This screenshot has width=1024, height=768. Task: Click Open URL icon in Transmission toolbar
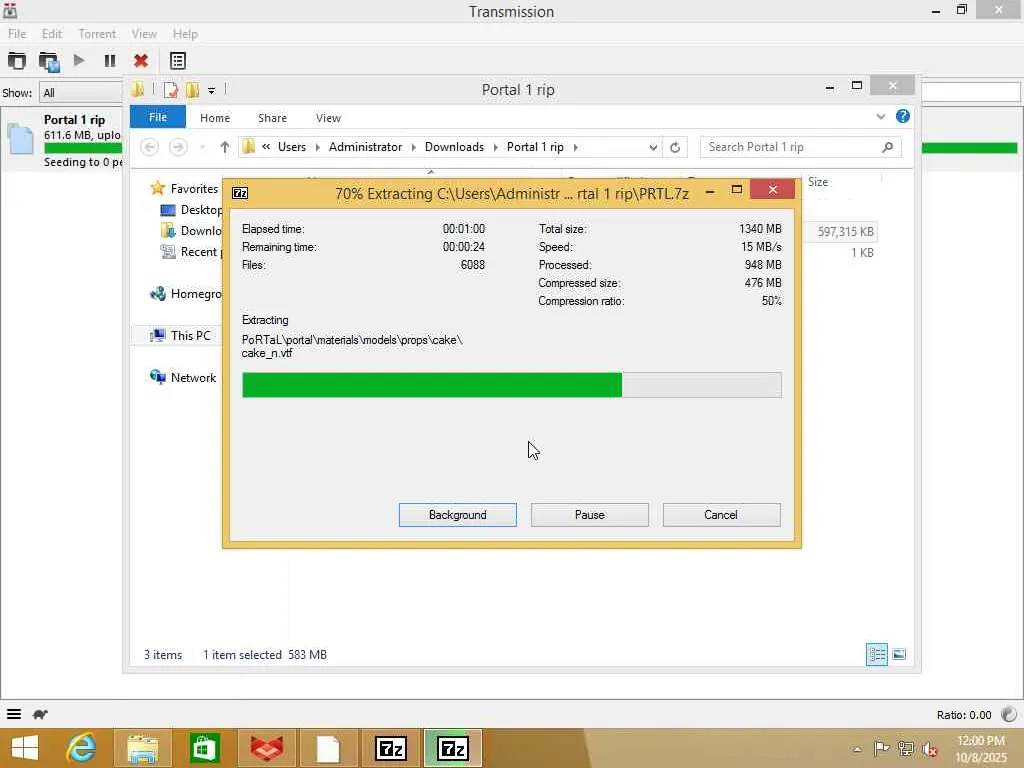click(x=49, y=61)
